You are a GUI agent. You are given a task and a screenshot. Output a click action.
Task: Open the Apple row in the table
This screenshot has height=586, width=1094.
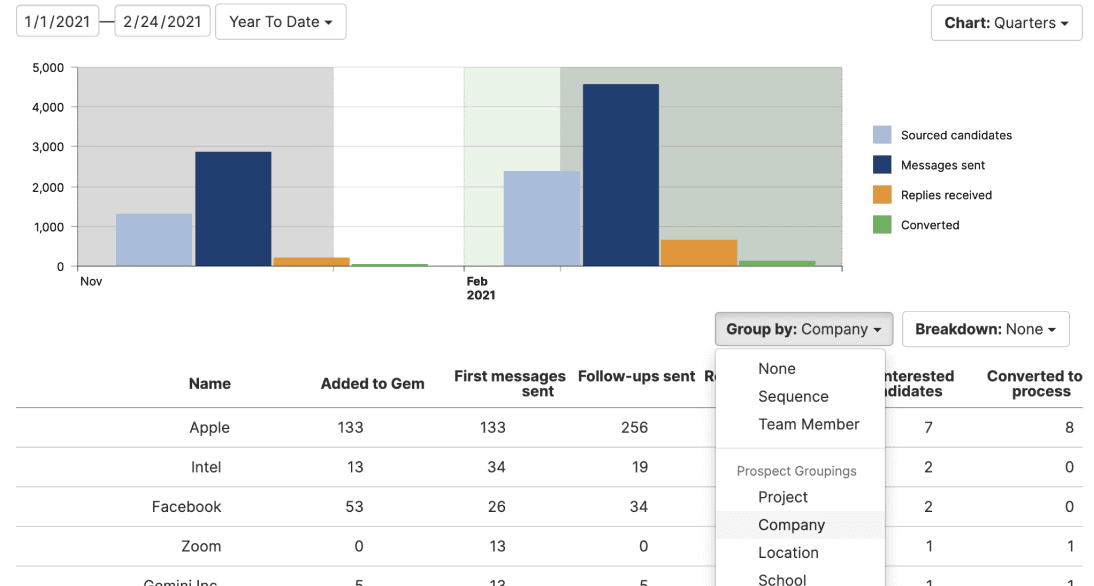[x=209, y=427]
